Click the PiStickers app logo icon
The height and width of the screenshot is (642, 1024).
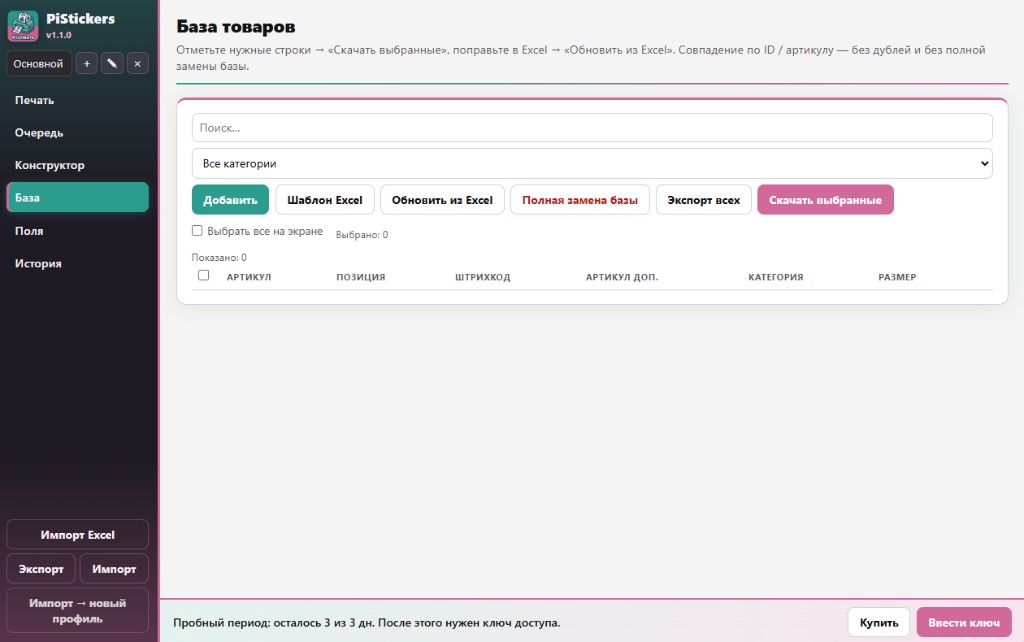pyautogui.click(x=23, y=26)
